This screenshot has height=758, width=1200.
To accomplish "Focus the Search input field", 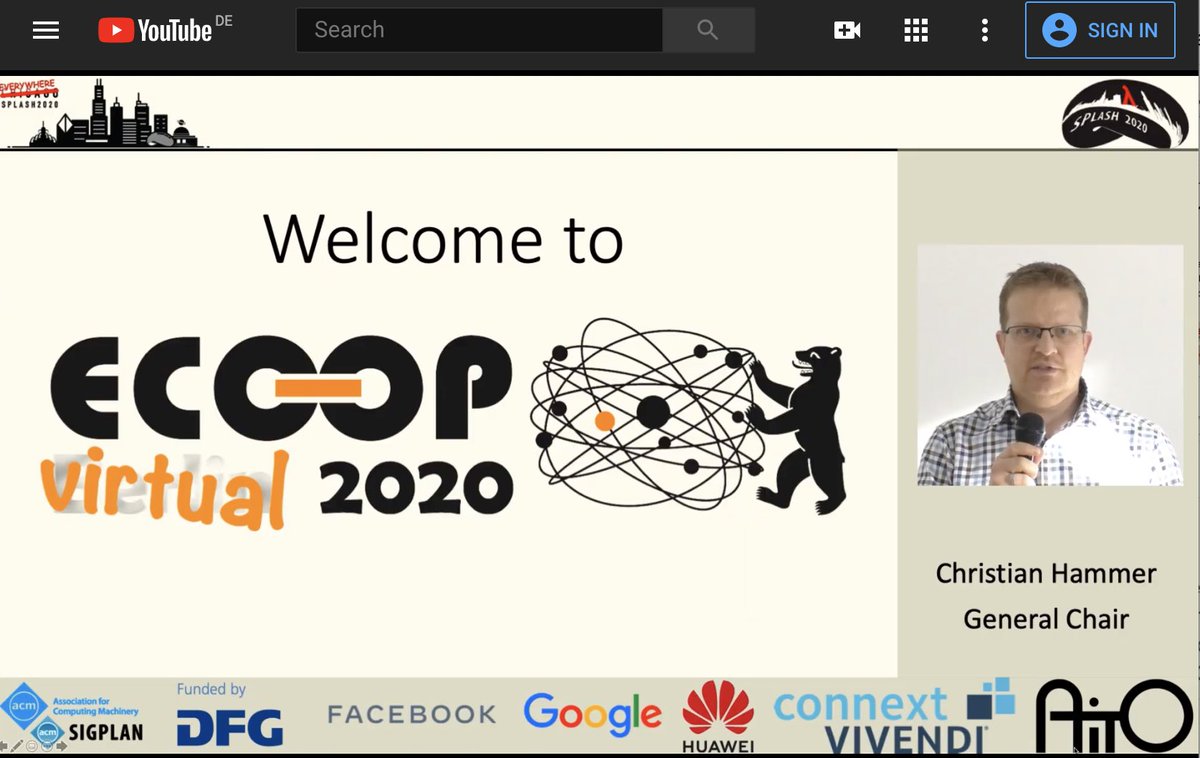I will (479, 30).
